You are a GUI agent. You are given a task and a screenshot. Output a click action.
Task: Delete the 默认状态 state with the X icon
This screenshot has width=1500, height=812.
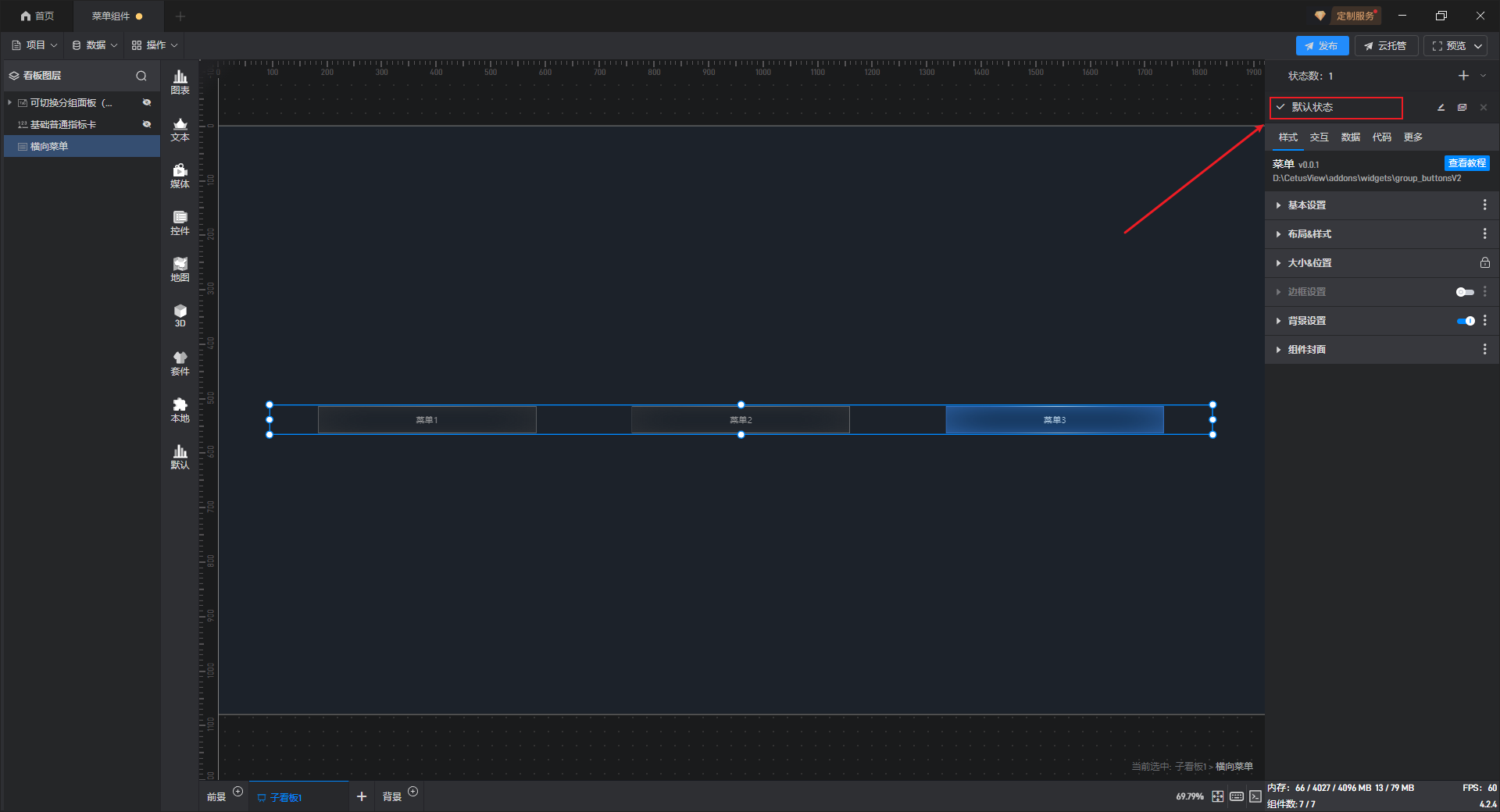pyautogui.click(x=1484, y=108)
